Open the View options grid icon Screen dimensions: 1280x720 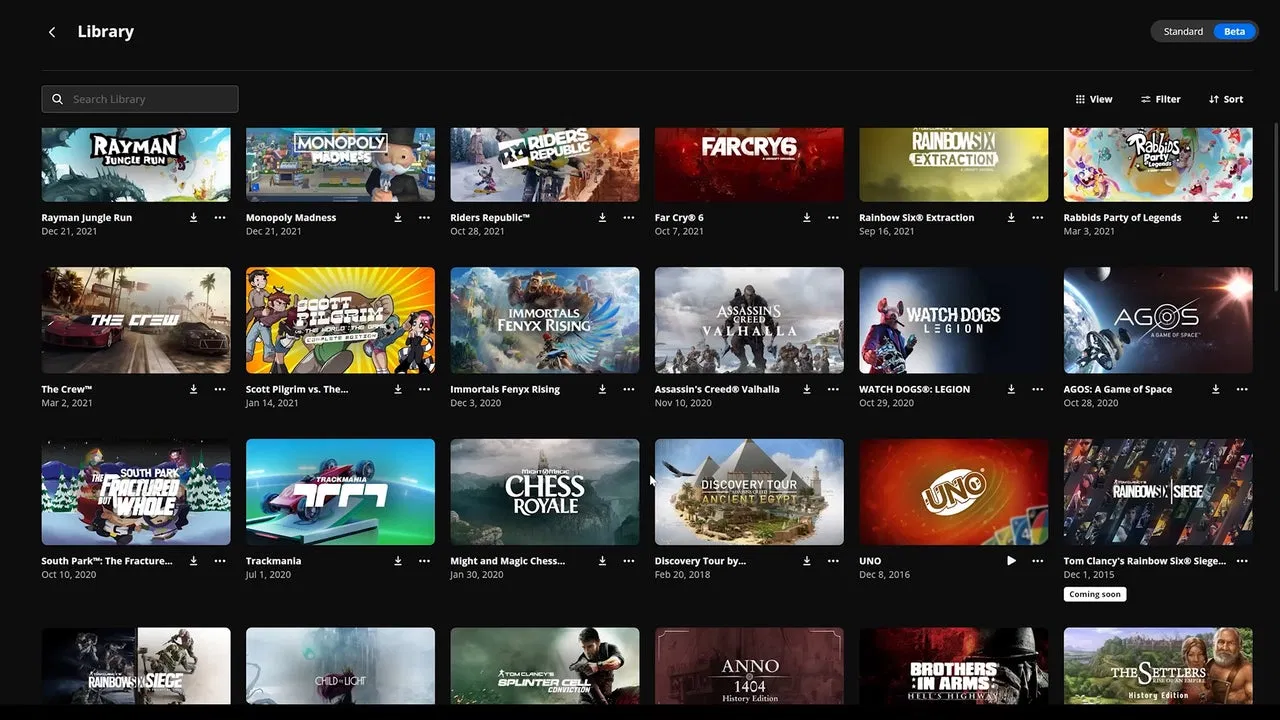[1079, 99]
